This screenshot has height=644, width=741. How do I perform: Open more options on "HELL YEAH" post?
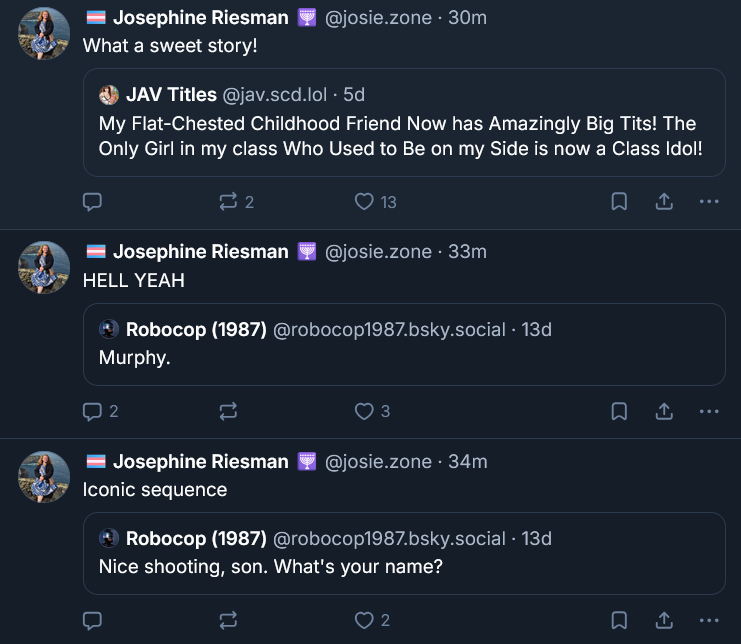709,411
